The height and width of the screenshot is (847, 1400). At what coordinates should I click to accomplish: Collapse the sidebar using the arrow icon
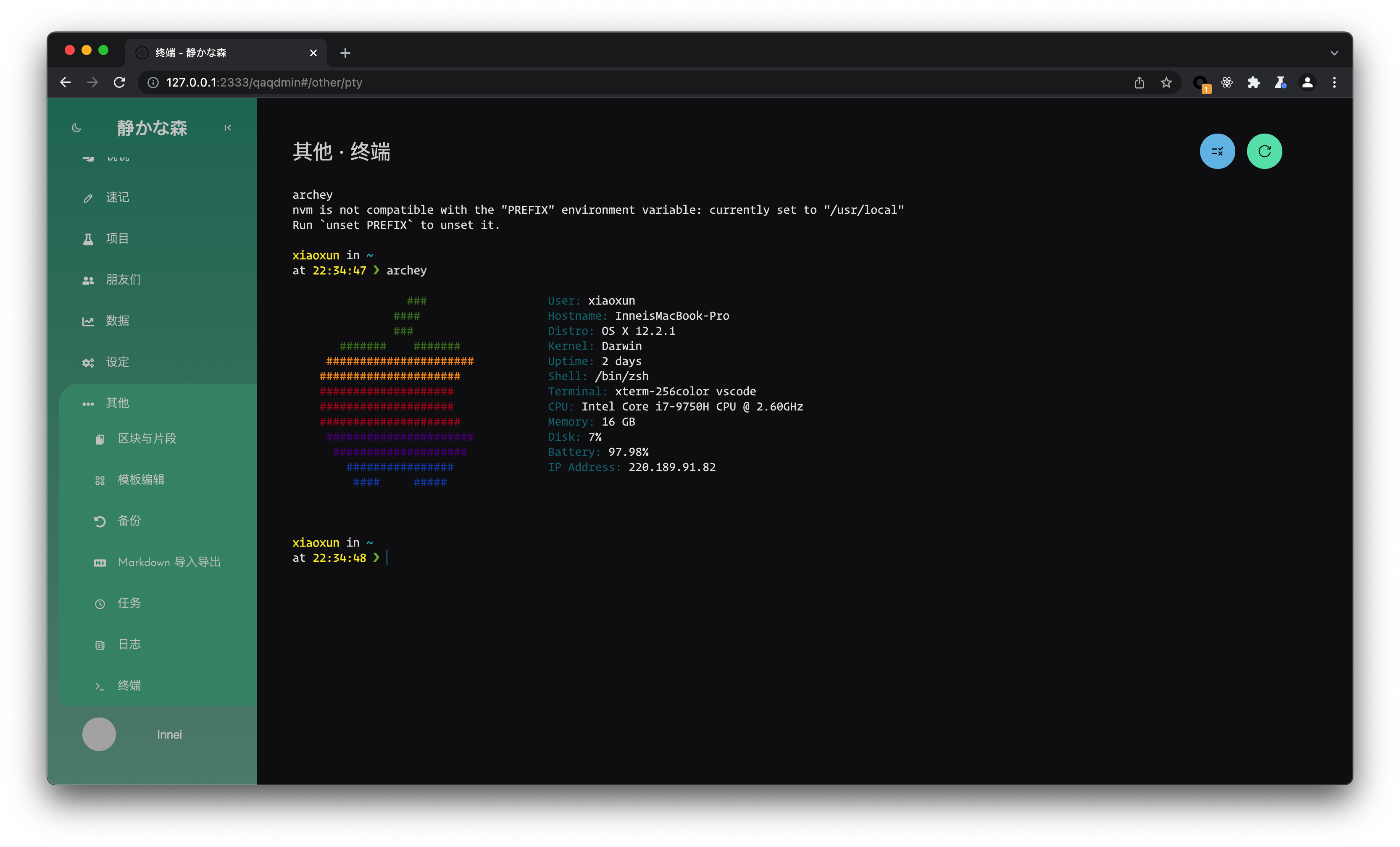(x=227, y=128)
